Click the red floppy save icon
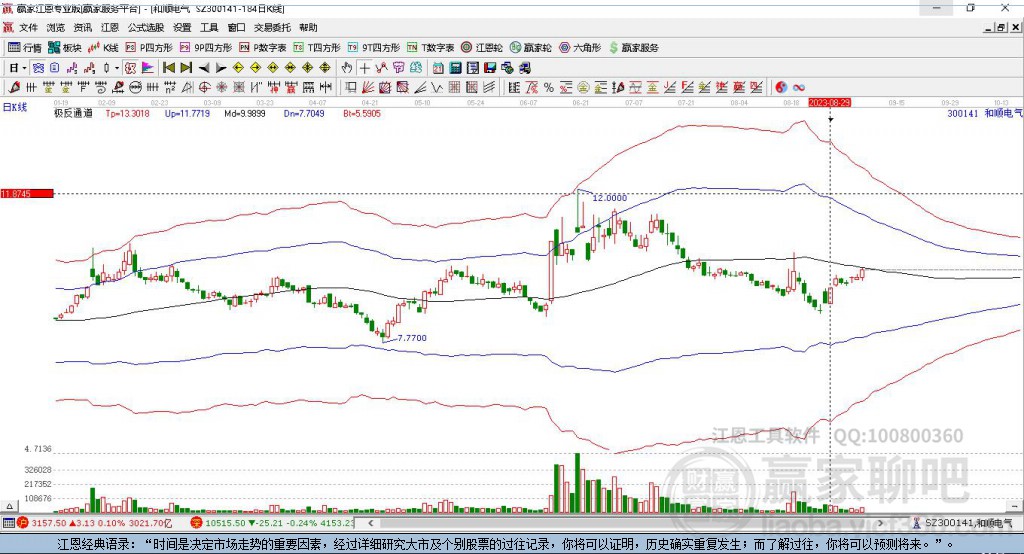Viewport: 1024px width, 554px height. pyautogui.click(x=490, y=68)
